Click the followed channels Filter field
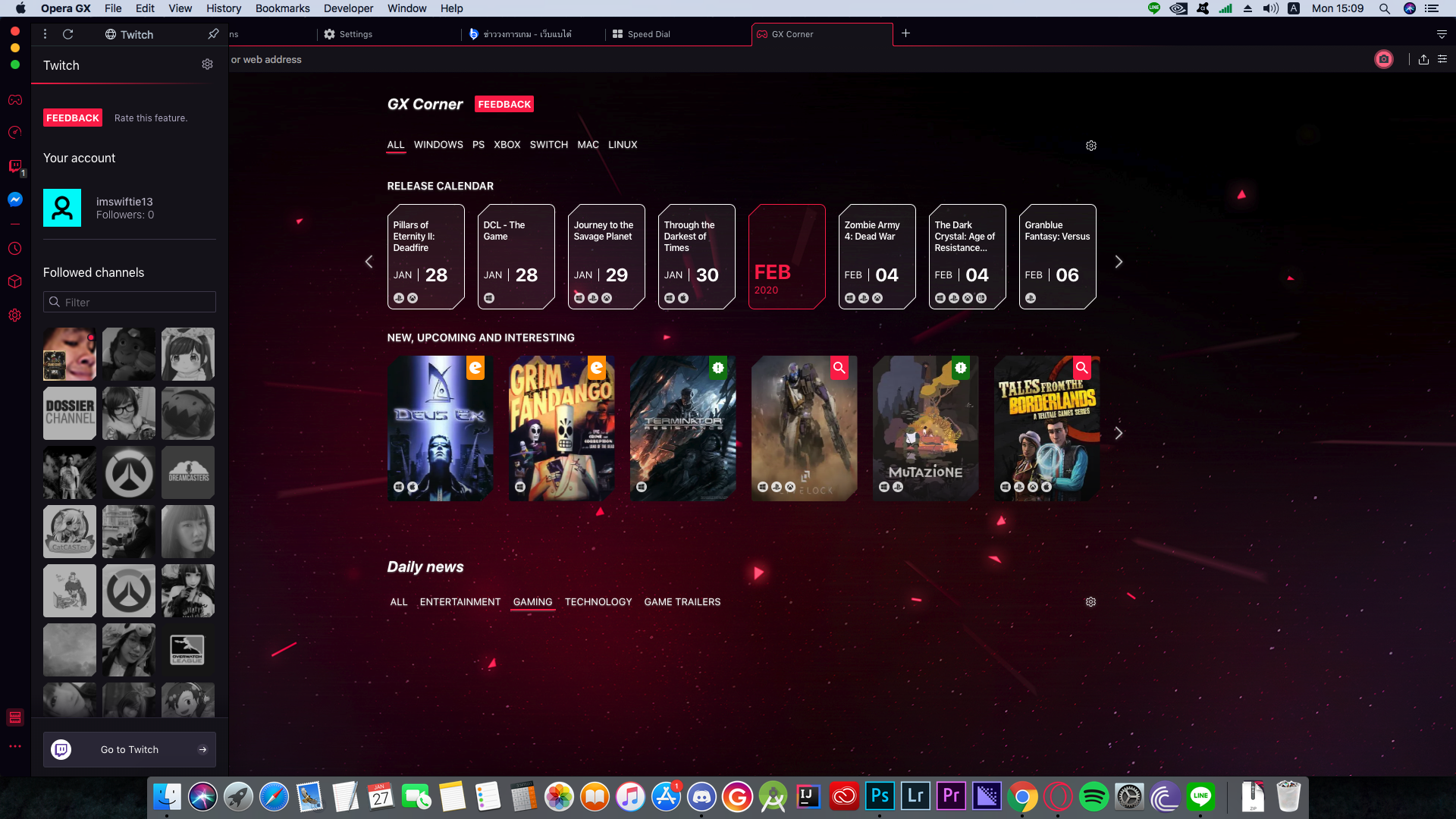 (130, 302)
